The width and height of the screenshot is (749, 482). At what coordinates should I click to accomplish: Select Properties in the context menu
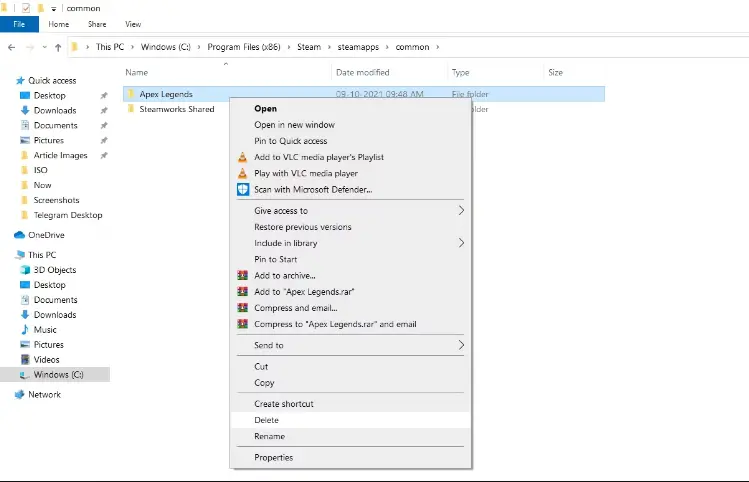tap(273, 457)
